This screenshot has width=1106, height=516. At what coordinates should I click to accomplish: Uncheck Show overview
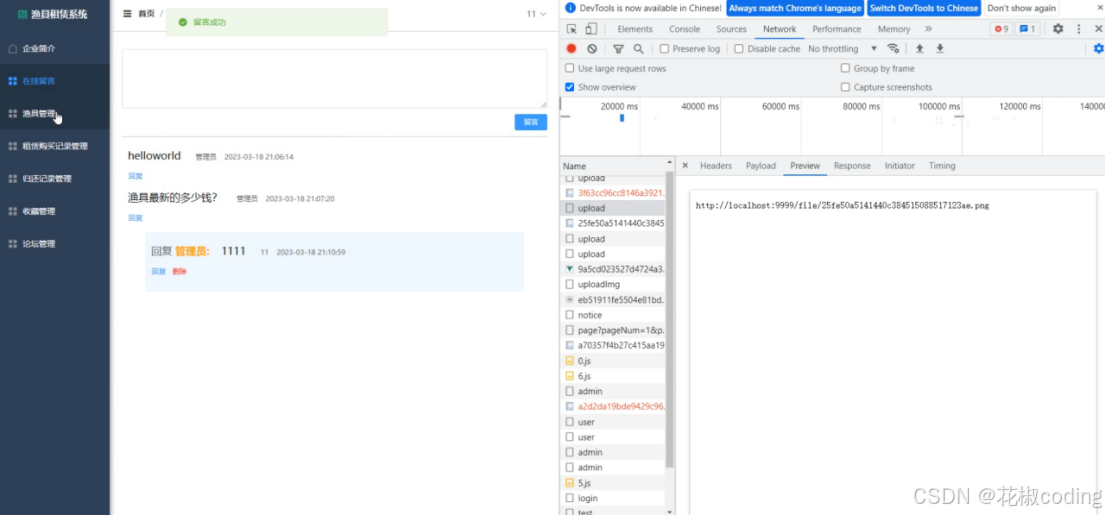[x=570, y=87]
